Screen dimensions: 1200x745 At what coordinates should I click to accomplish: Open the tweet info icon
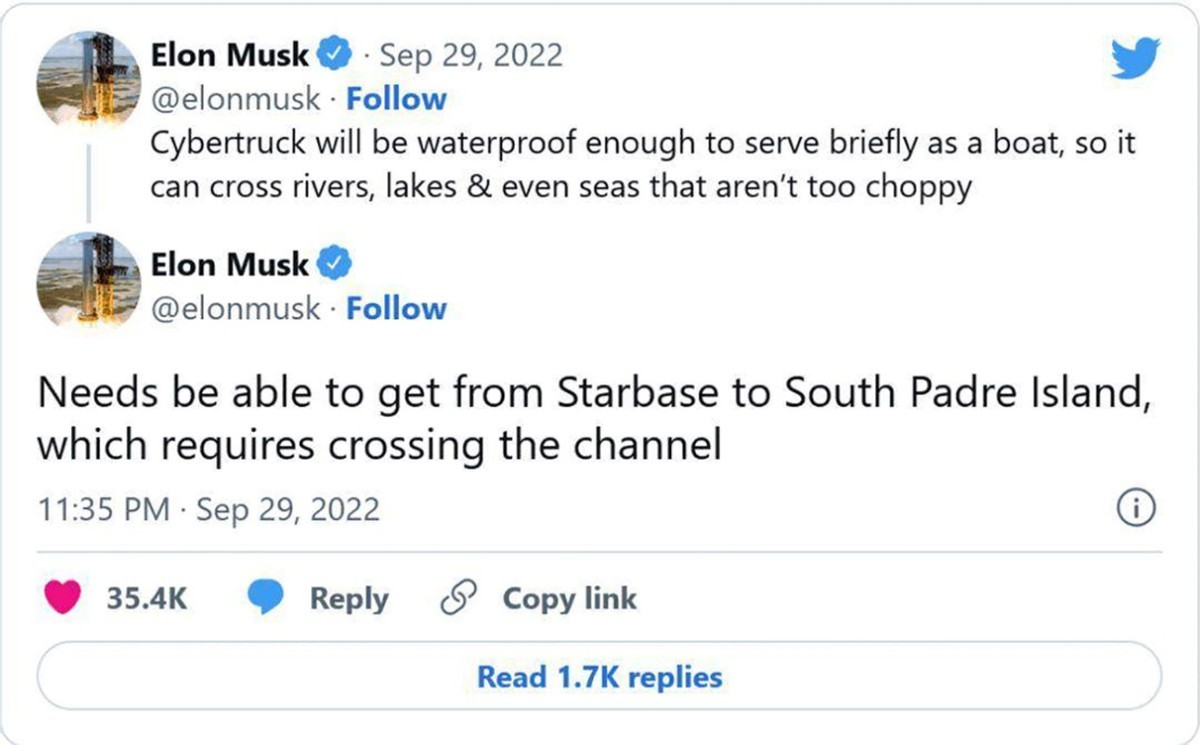pyautogui.click(x=1134, y=509)
